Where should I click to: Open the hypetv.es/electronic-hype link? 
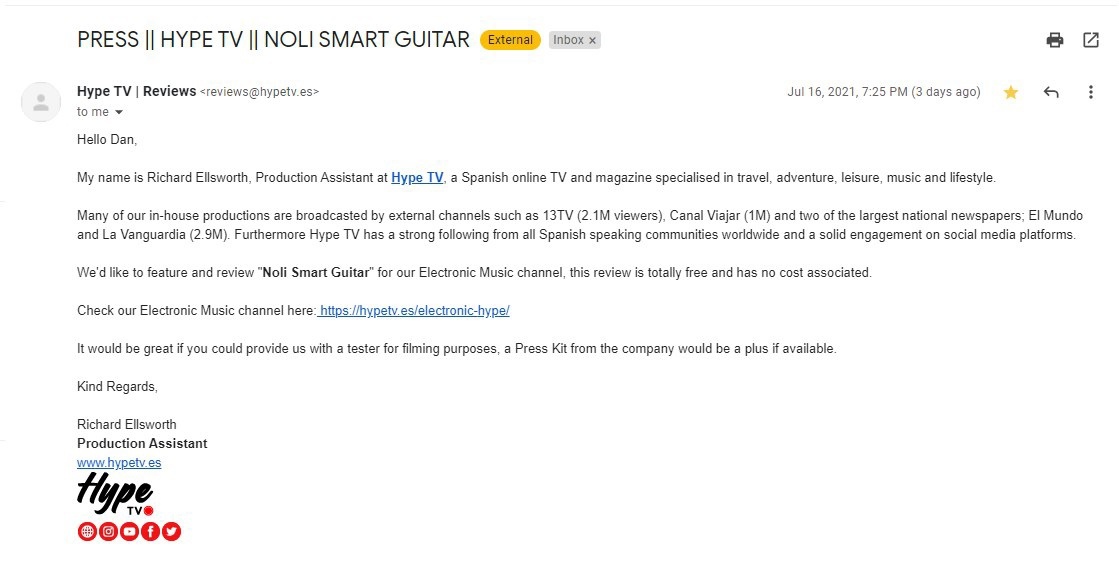pyautogui.click(x=413, y=311)
